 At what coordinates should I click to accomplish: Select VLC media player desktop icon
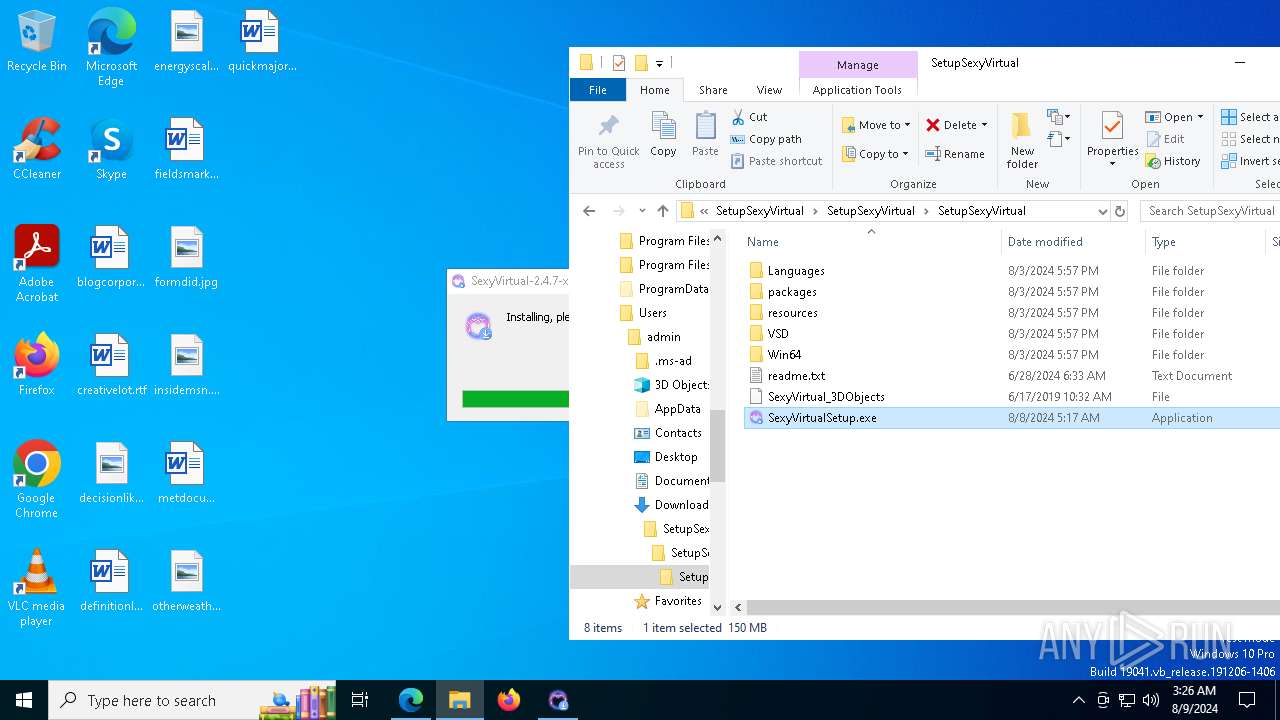click(x=37, y=588)
